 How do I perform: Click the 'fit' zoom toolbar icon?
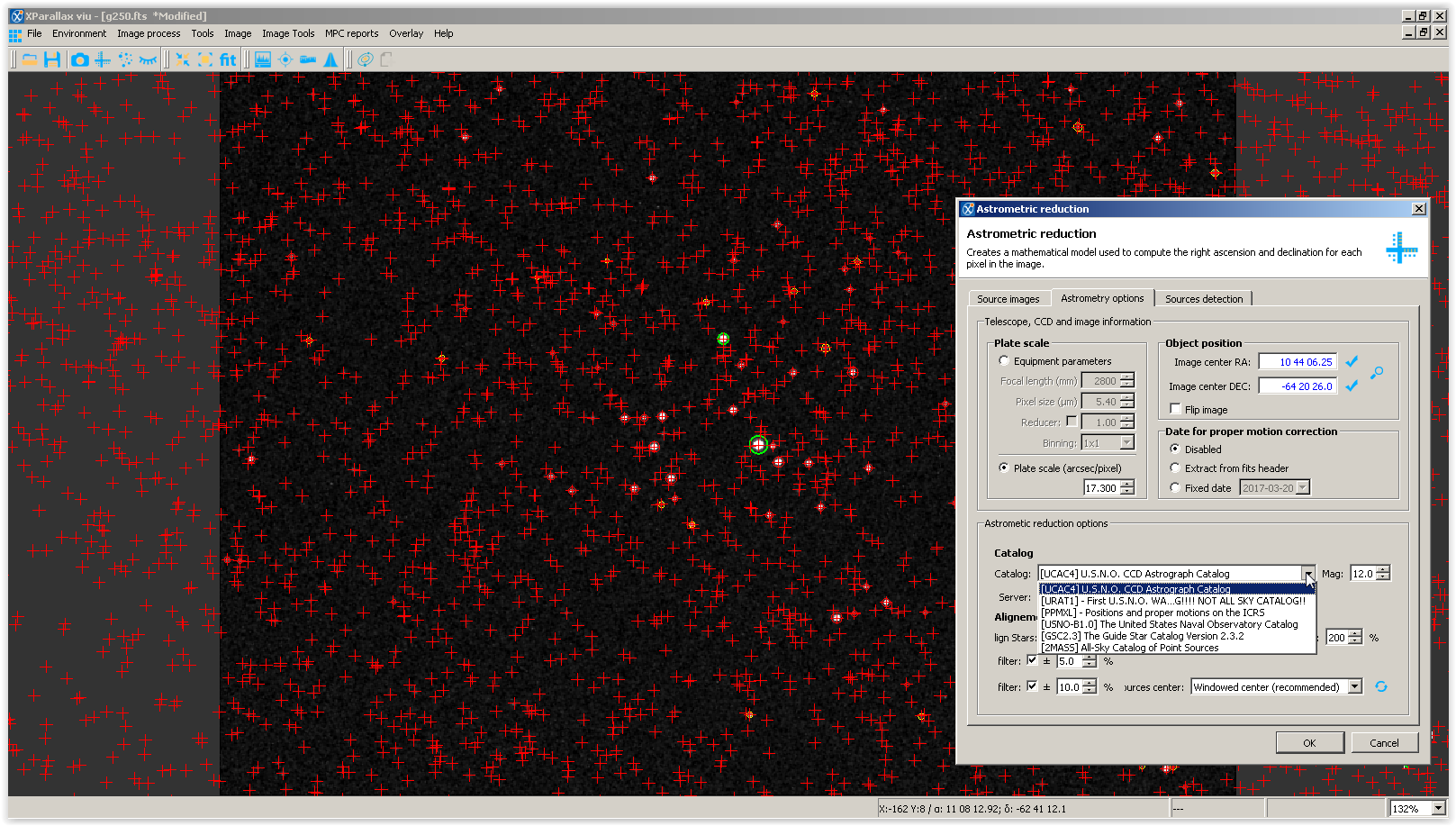[228, 59]
